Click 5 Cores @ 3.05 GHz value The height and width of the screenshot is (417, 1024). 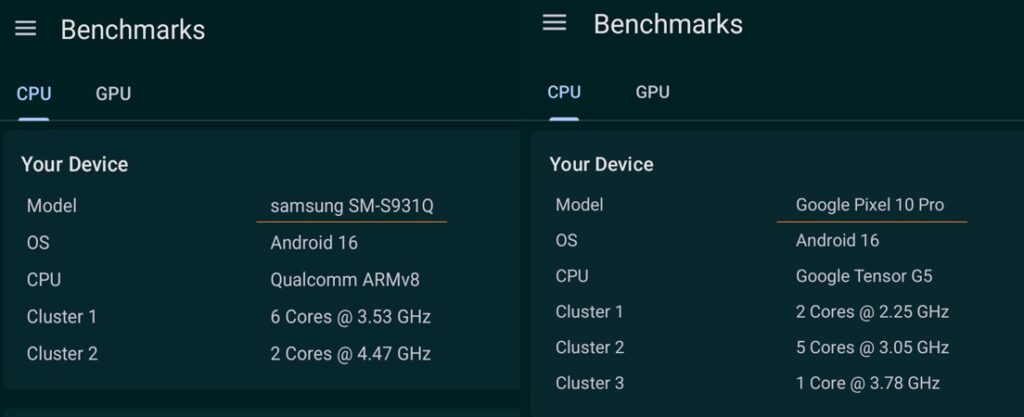[872, 347]
